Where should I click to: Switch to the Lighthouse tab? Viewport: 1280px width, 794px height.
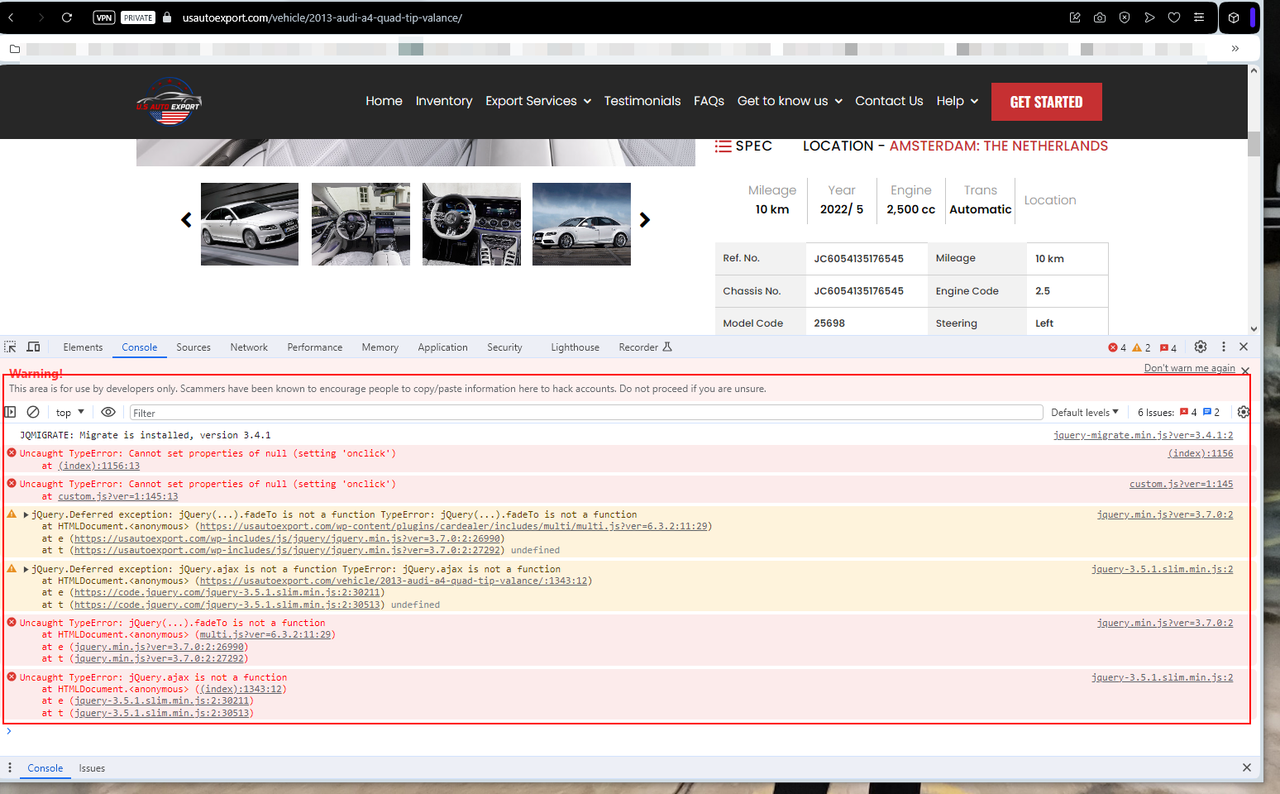click(575, 347)
